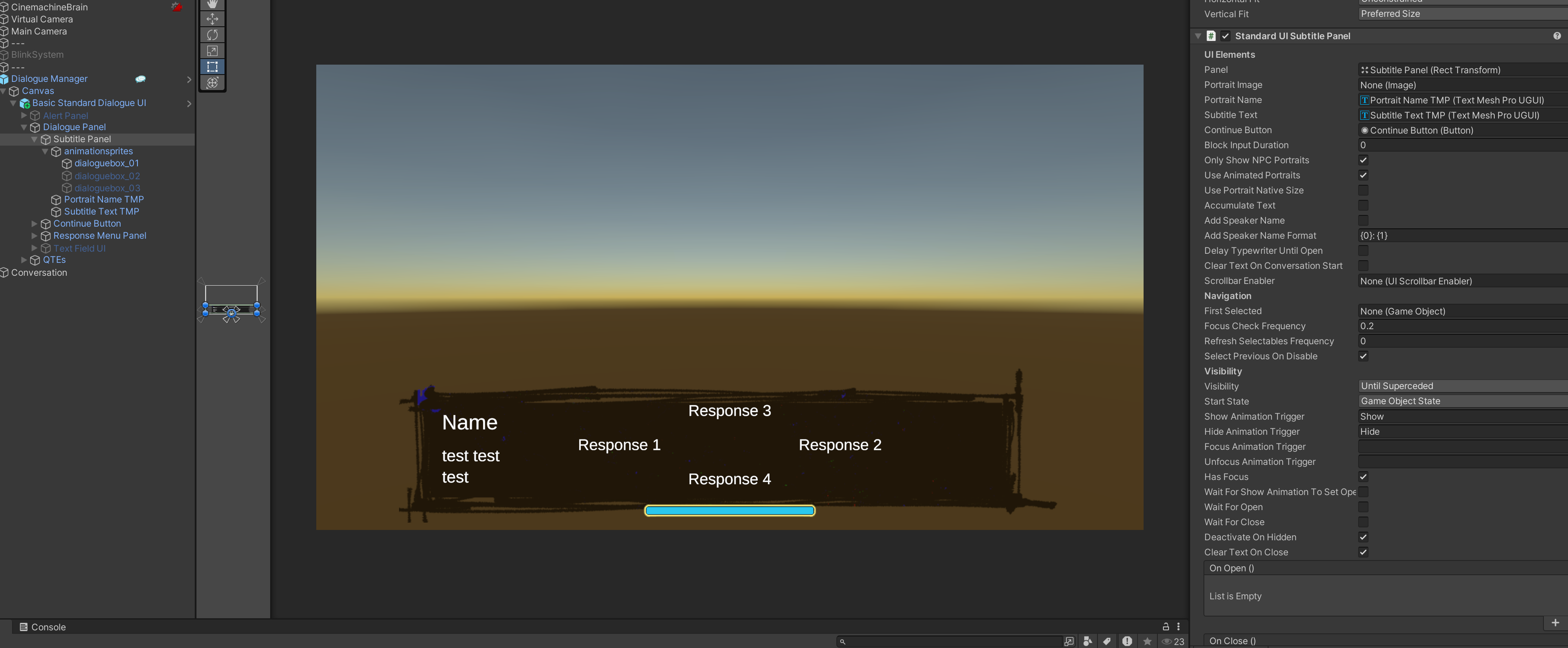Uncheck the Has Focus checkbox
The width and height of the screenshot is (1568, 648).
click(1363, 477)
